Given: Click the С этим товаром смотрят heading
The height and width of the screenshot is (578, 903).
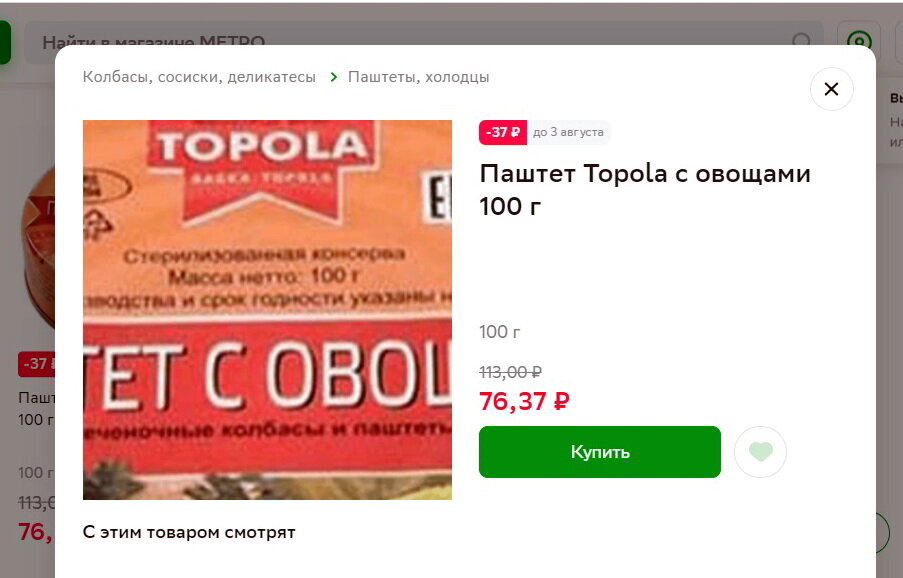Looking at the screenshot, I should point(189,533).
